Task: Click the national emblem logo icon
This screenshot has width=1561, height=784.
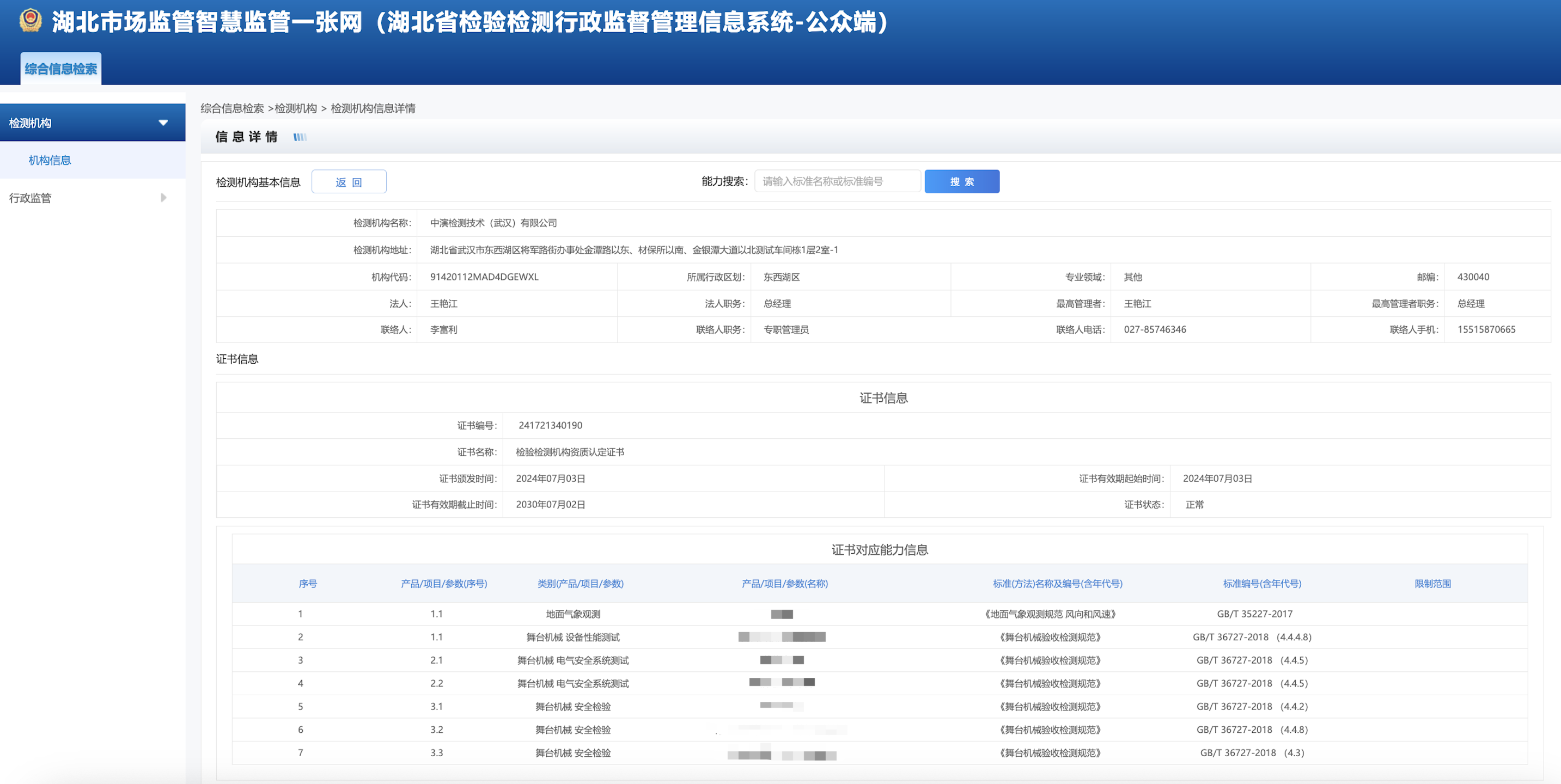Action: pos(31,21)
